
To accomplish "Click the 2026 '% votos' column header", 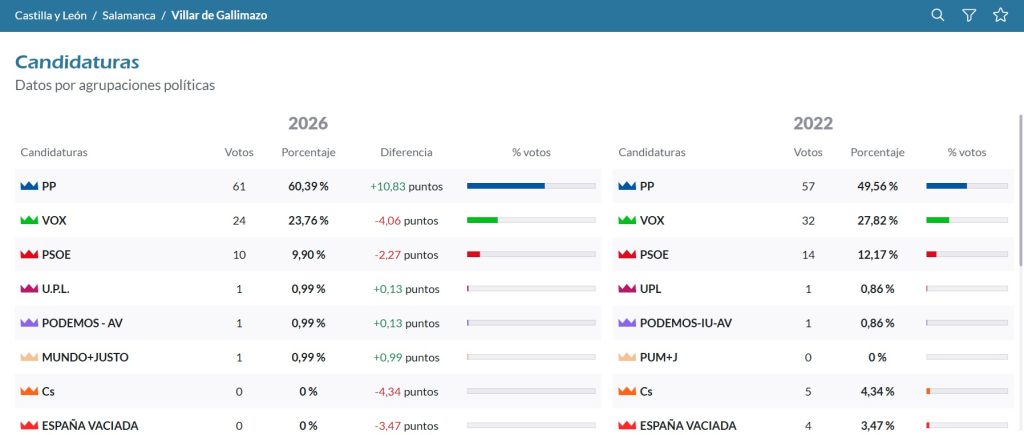I will (531, 152).
